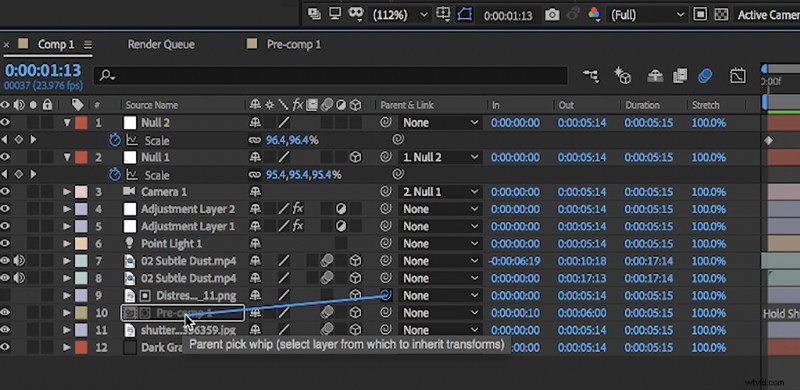
Task: Open the viewer magnification dropdown at 112%
Action: tap(400, 15)
